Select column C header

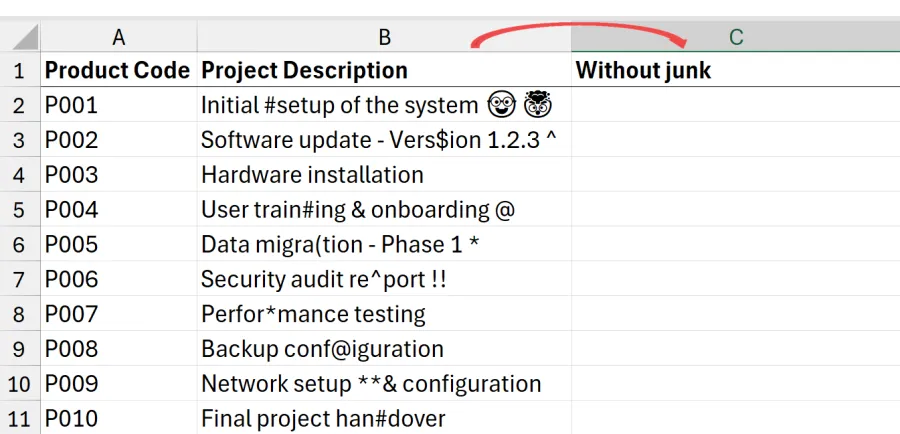735,37
